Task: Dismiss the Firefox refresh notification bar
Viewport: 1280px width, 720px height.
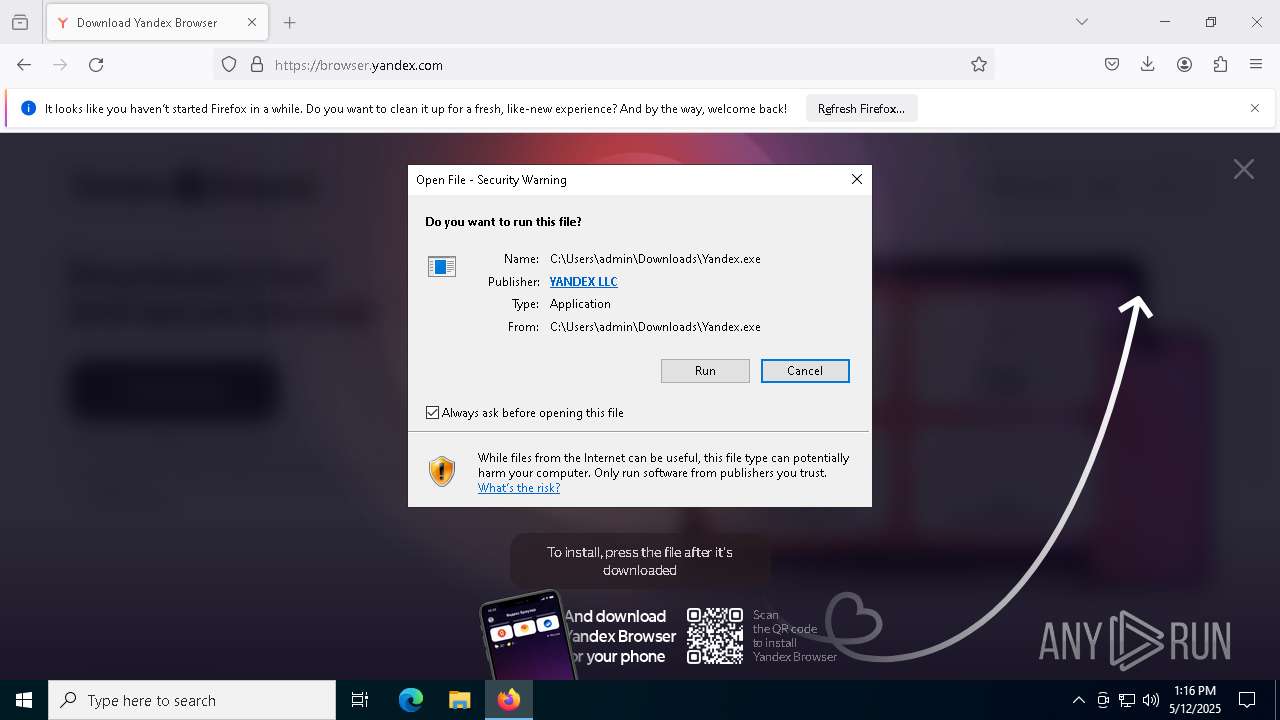Action: 1255,108
